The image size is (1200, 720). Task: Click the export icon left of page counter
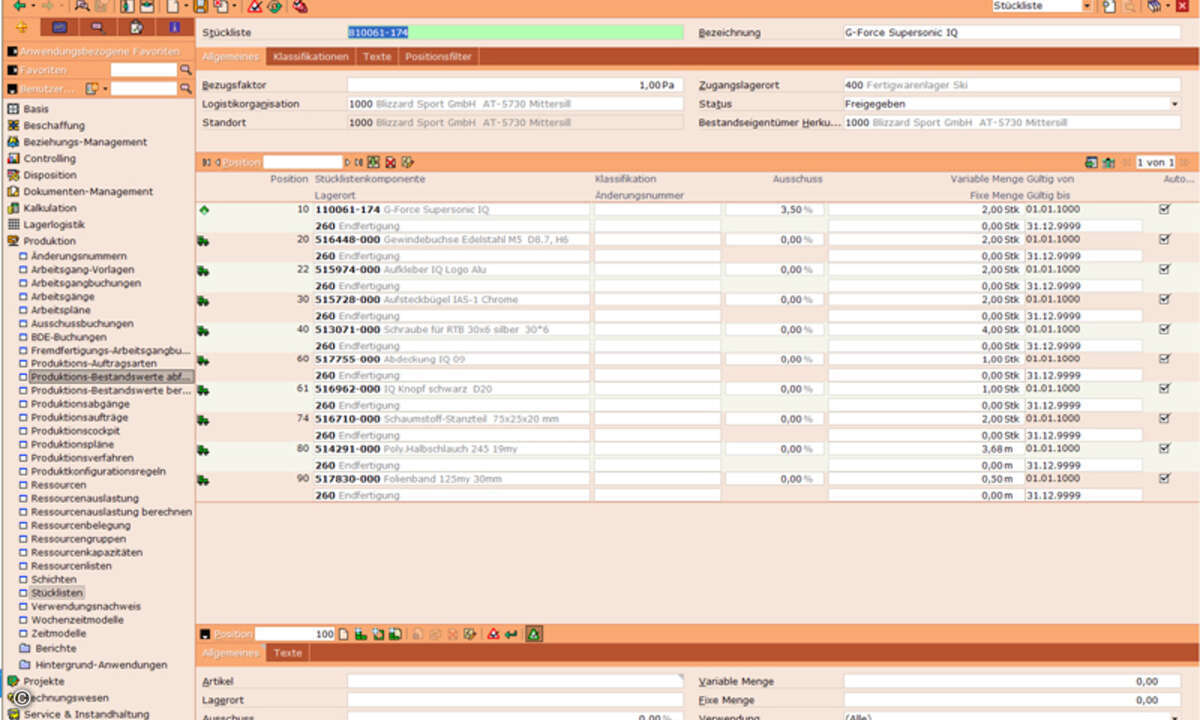coord(1091,162)
